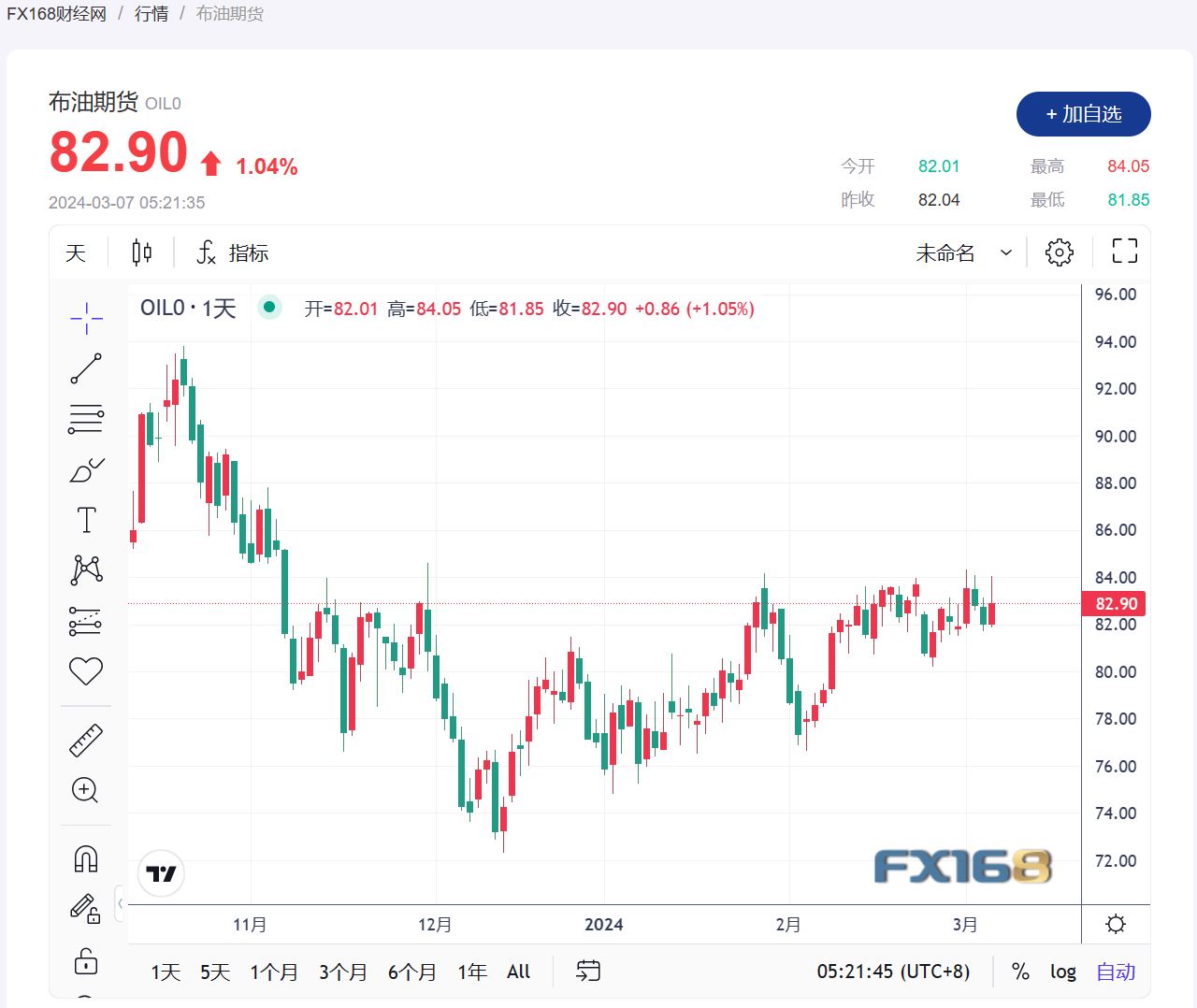Click the zoom in tool

[x=86, y=790]
